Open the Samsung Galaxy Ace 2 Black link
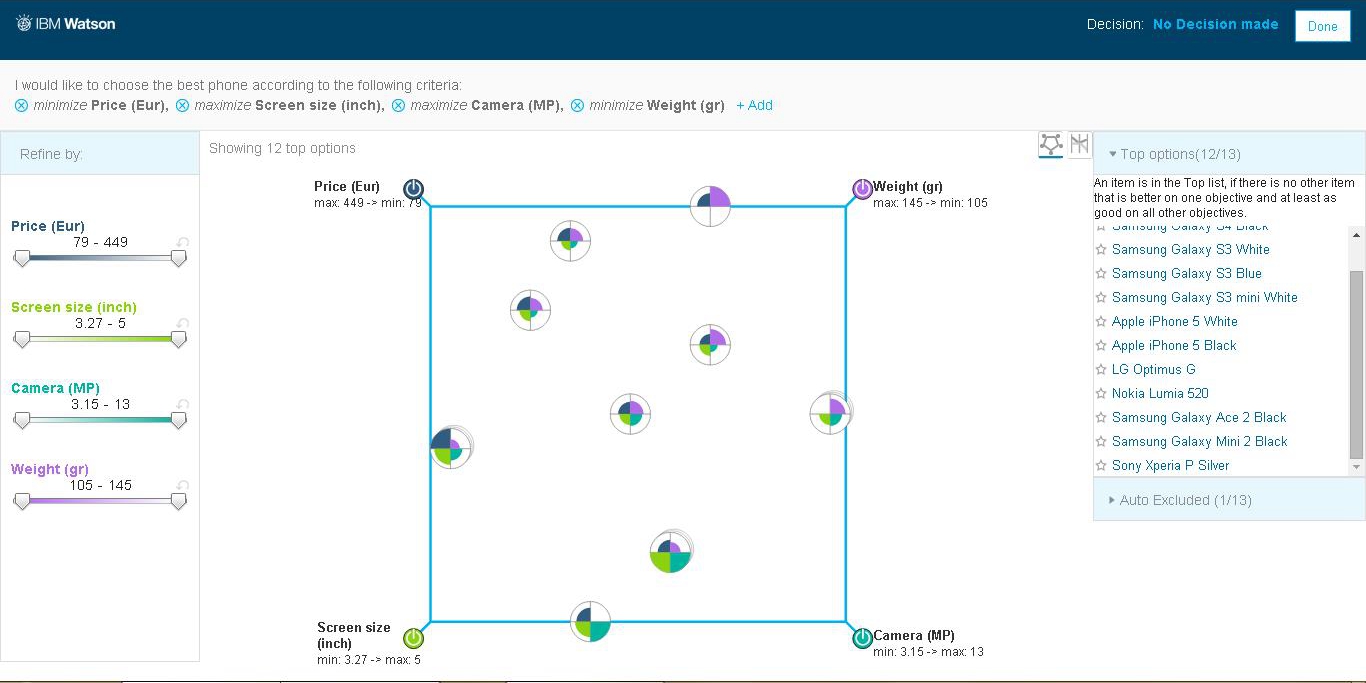This screenshot has width=1366, height=683. [x=1199, y=418]
